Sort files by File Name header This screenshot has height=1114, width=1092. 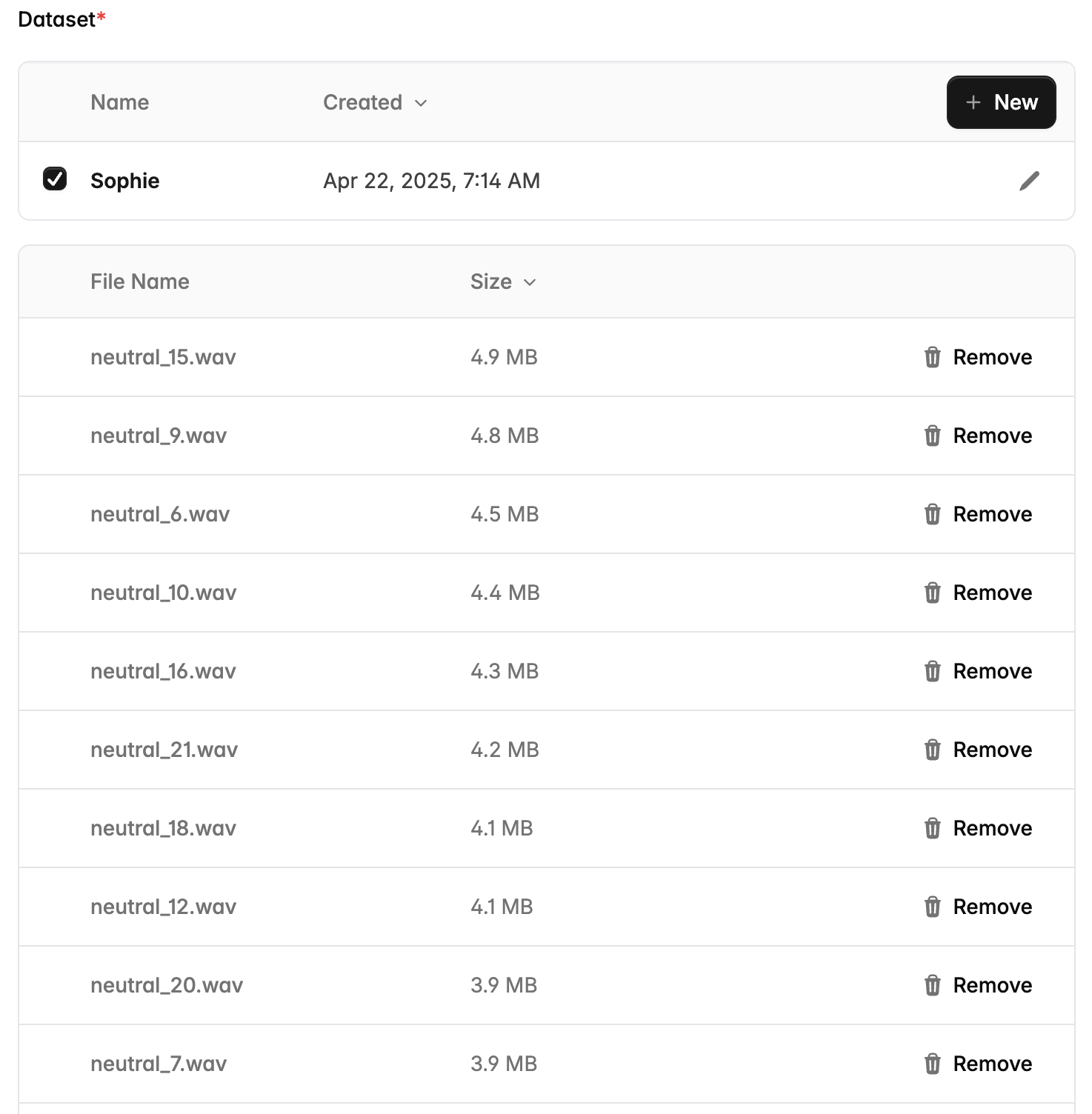click(x=139, y=281)
